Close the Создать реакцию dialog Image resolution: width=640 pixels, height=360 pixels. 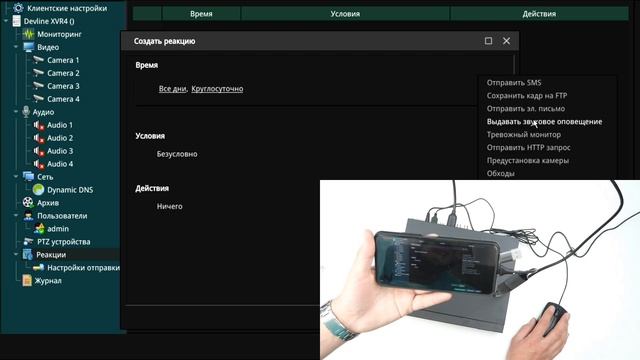(506, 41)
